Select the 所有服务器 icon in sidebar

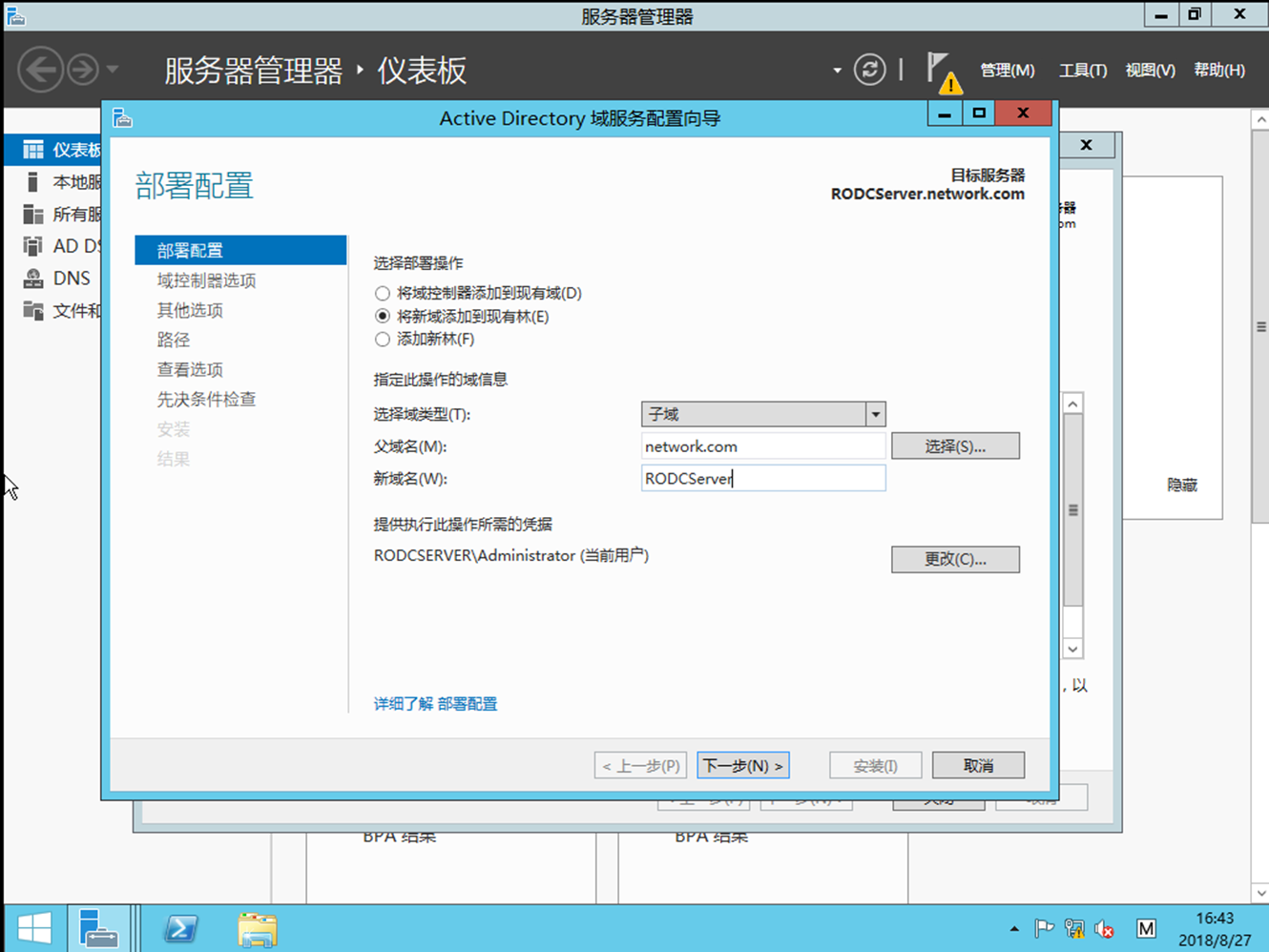(x=33, y=214)
